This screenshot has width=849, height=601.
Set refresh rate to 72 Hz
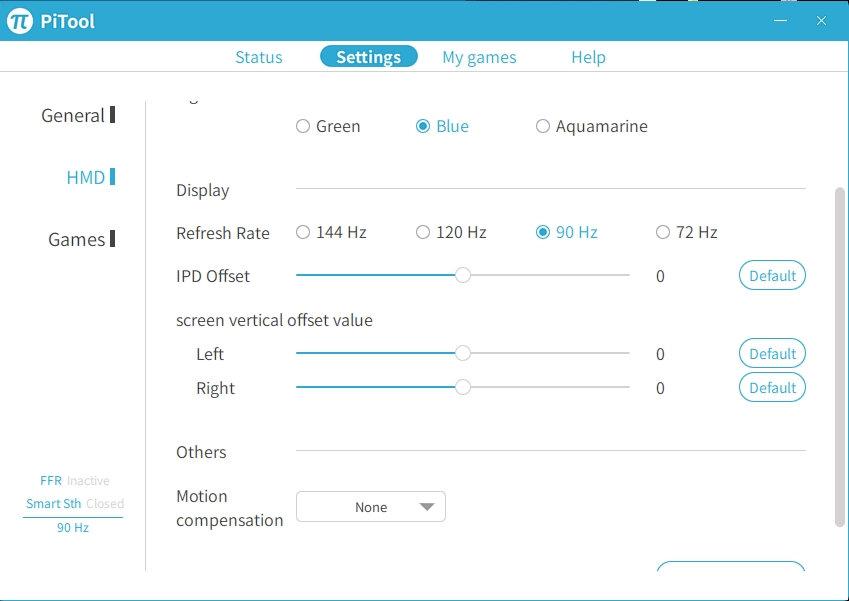663,233
